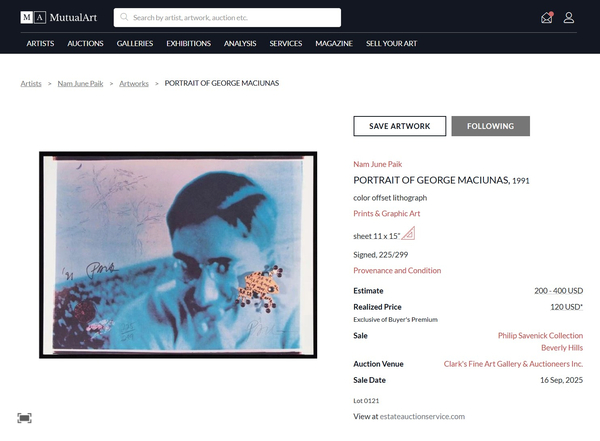Open the Artists menu

(40, 44)
